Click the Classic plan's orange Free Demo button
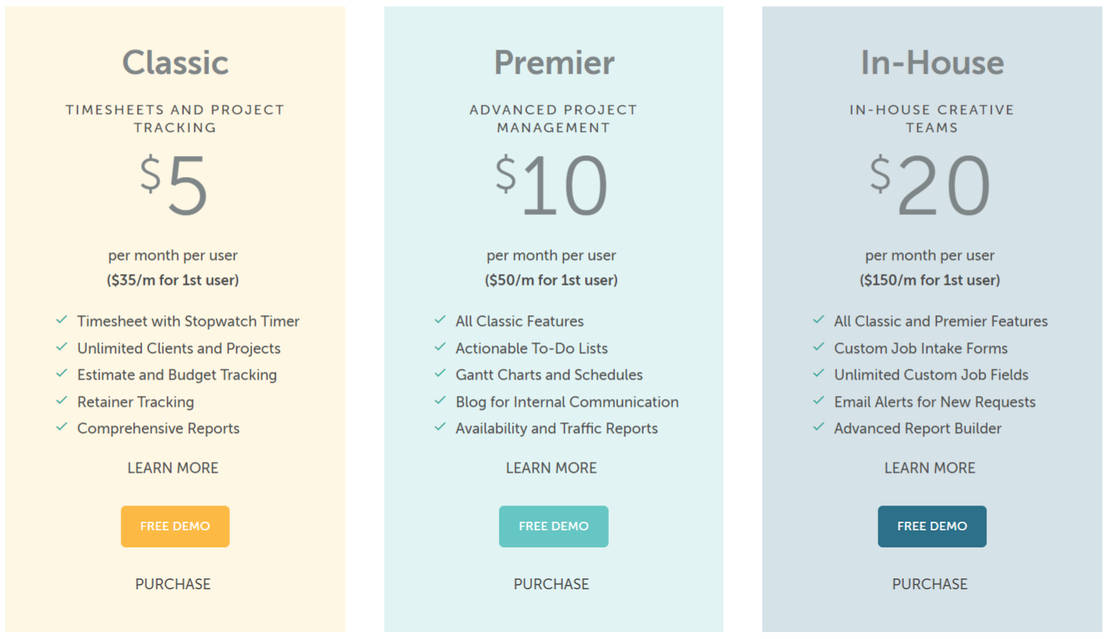 pyautogui.click(x=175, y=526)
